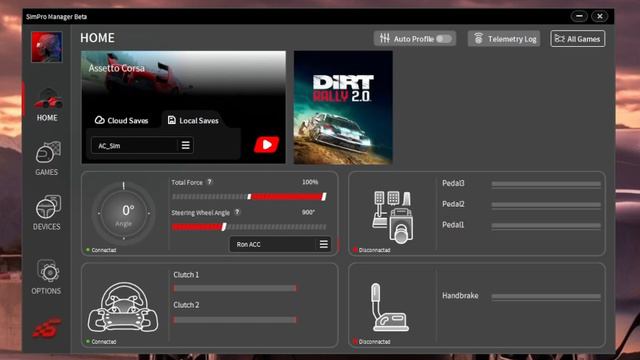The height and width of the screenshot is (360, 640).
Task: Click the steering wheel Connected status
Action: point(101,341)
